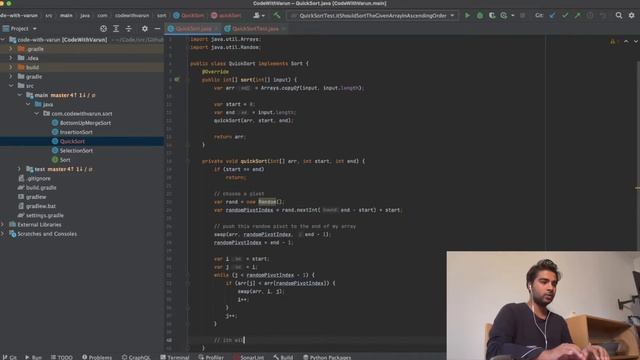The height and width of the screenshot is (360, 640).
Task: Open the Project view mode dropdown
Action: point(20,29)
